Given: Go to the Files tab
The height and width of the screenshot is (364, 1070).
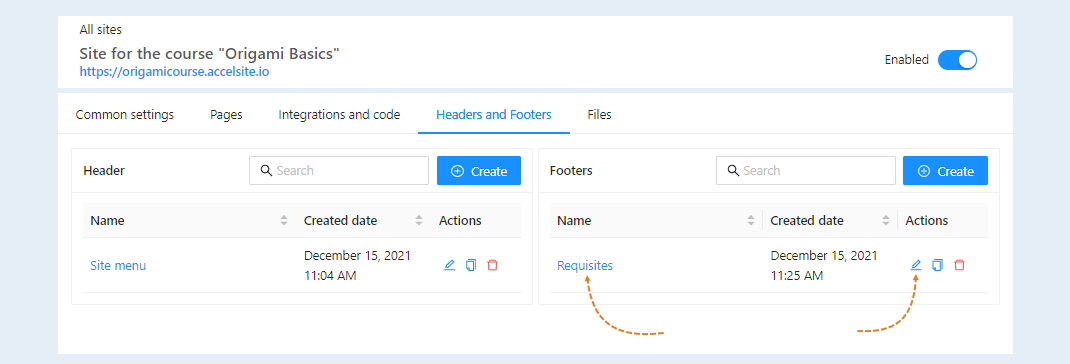Looking at the screenshot, I should 599,115.
